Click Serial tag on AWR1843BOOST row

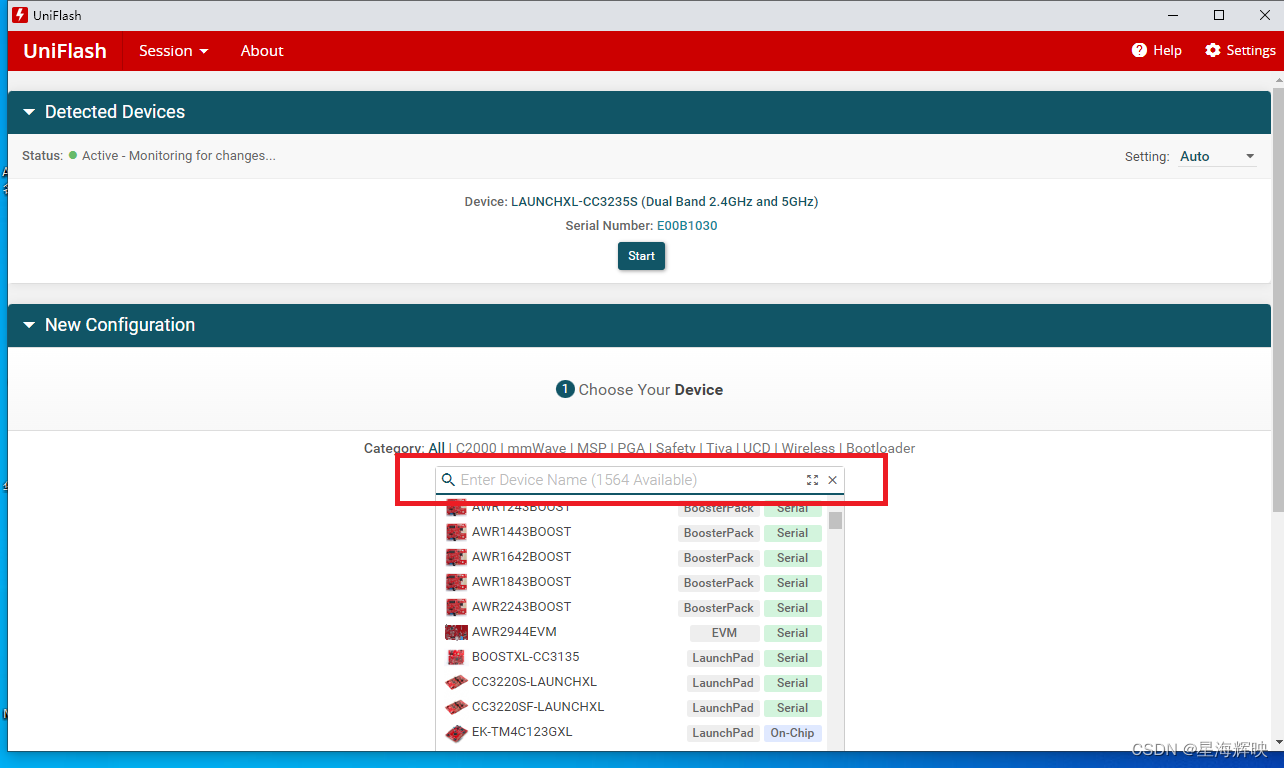(792, 583)
